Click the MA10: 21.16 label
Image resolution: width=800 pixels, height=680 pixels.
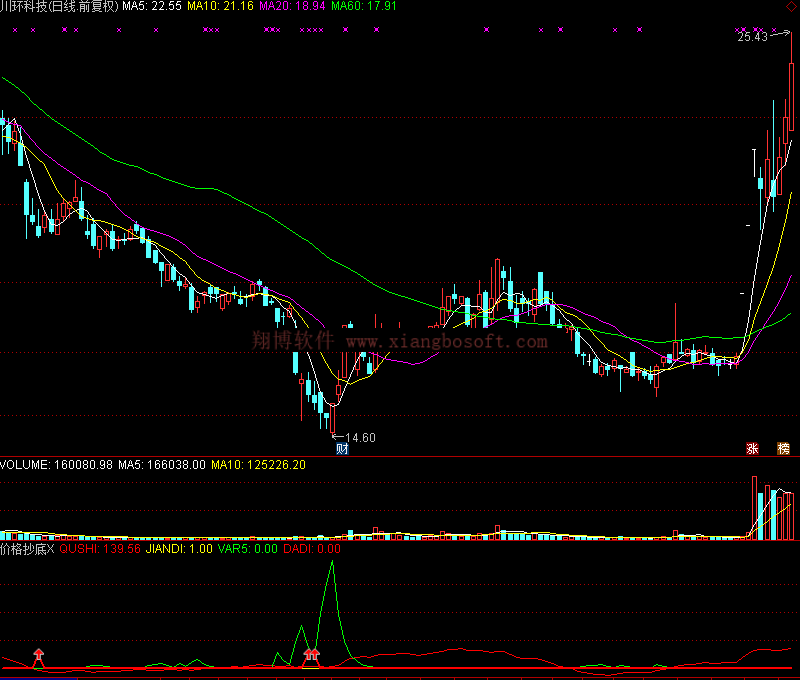point(220,6)
